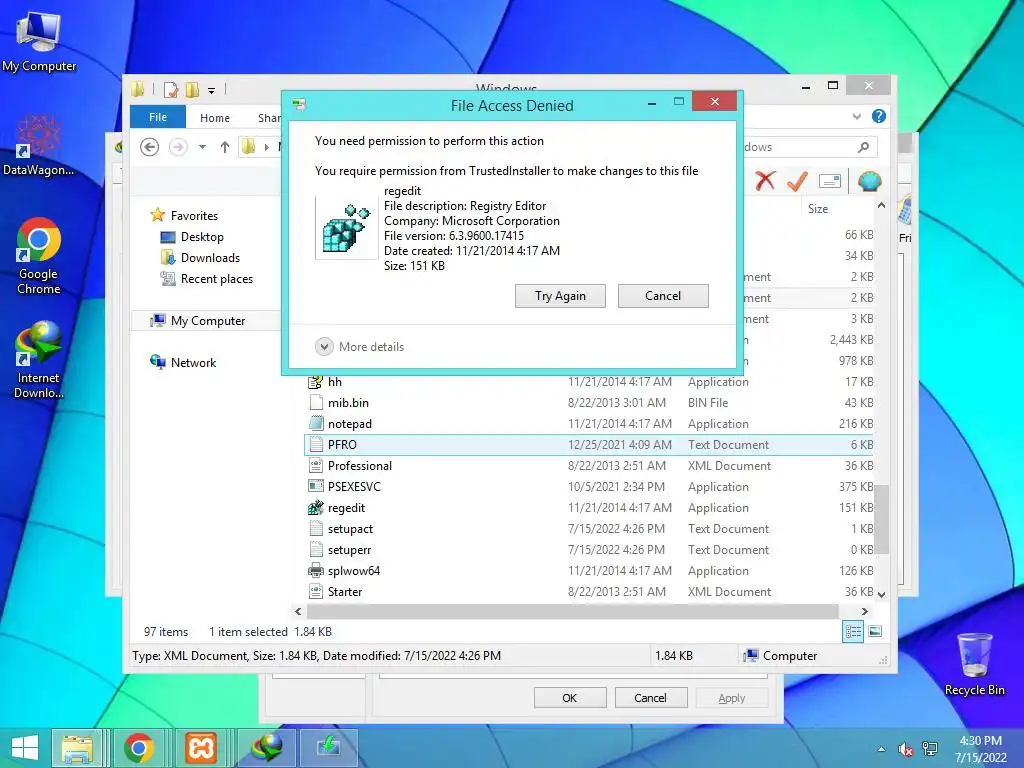
Task: Click the regedit row icon in list
Action: tap(316, 507)
